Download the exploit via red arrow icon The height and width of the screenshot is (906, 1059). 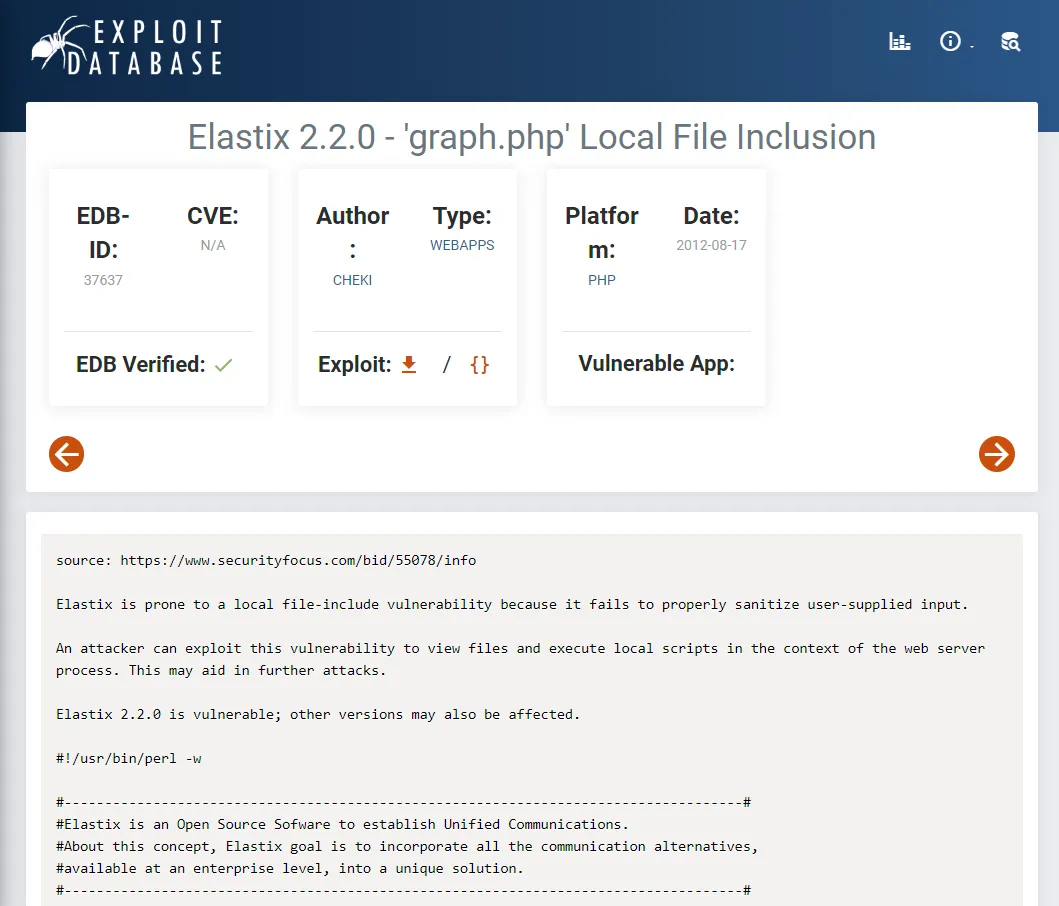[x=409, y=365]
